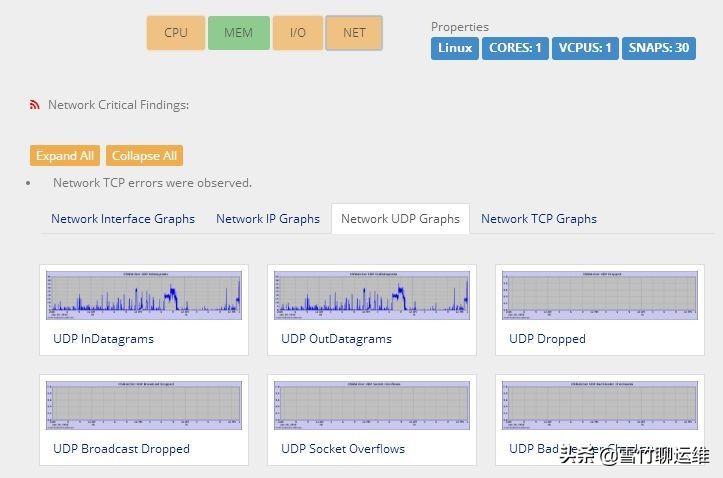Click the SNAPS: 30 property badge
This screenshot has width=723, height=478.
point(658,48)
